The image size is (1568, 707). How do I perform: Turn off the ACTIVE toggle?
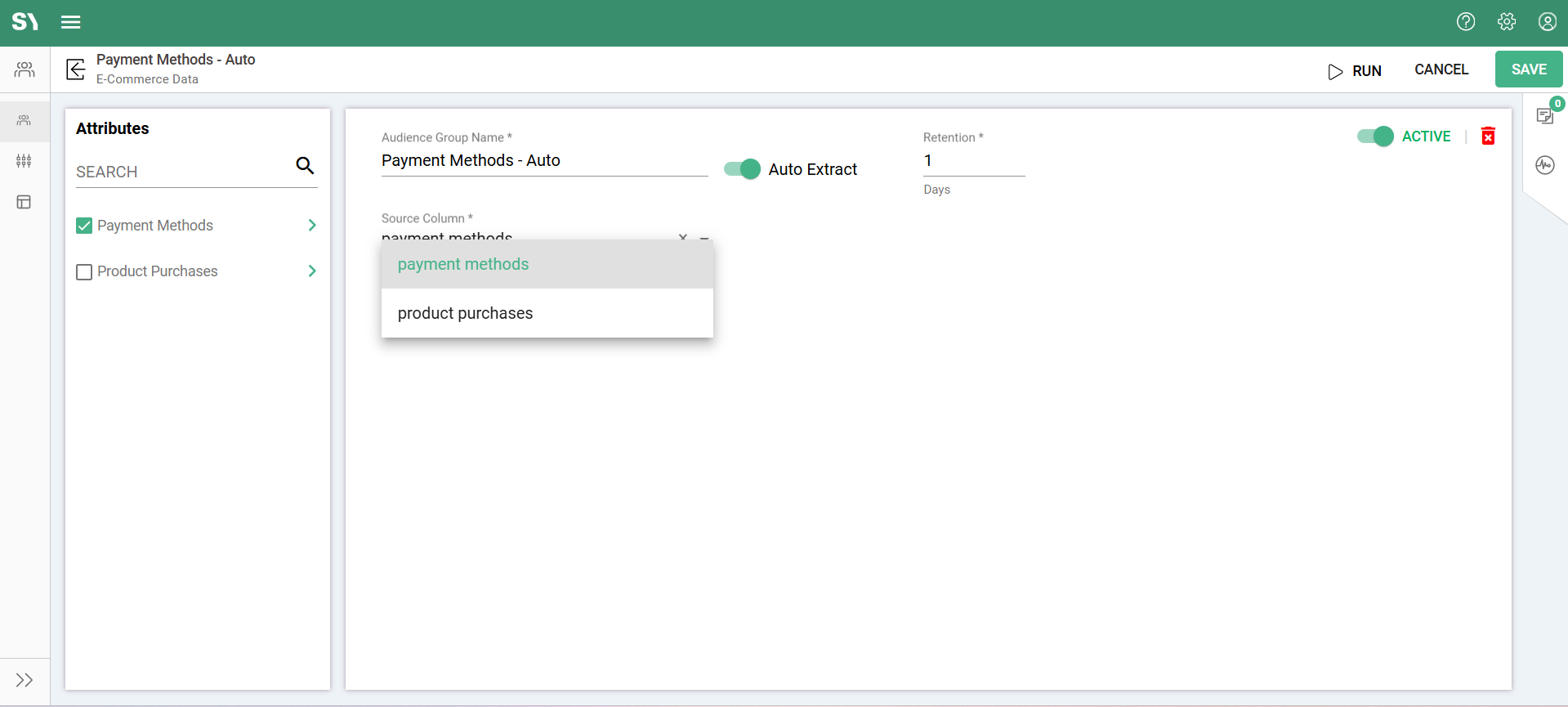[x=1375, y=136]
